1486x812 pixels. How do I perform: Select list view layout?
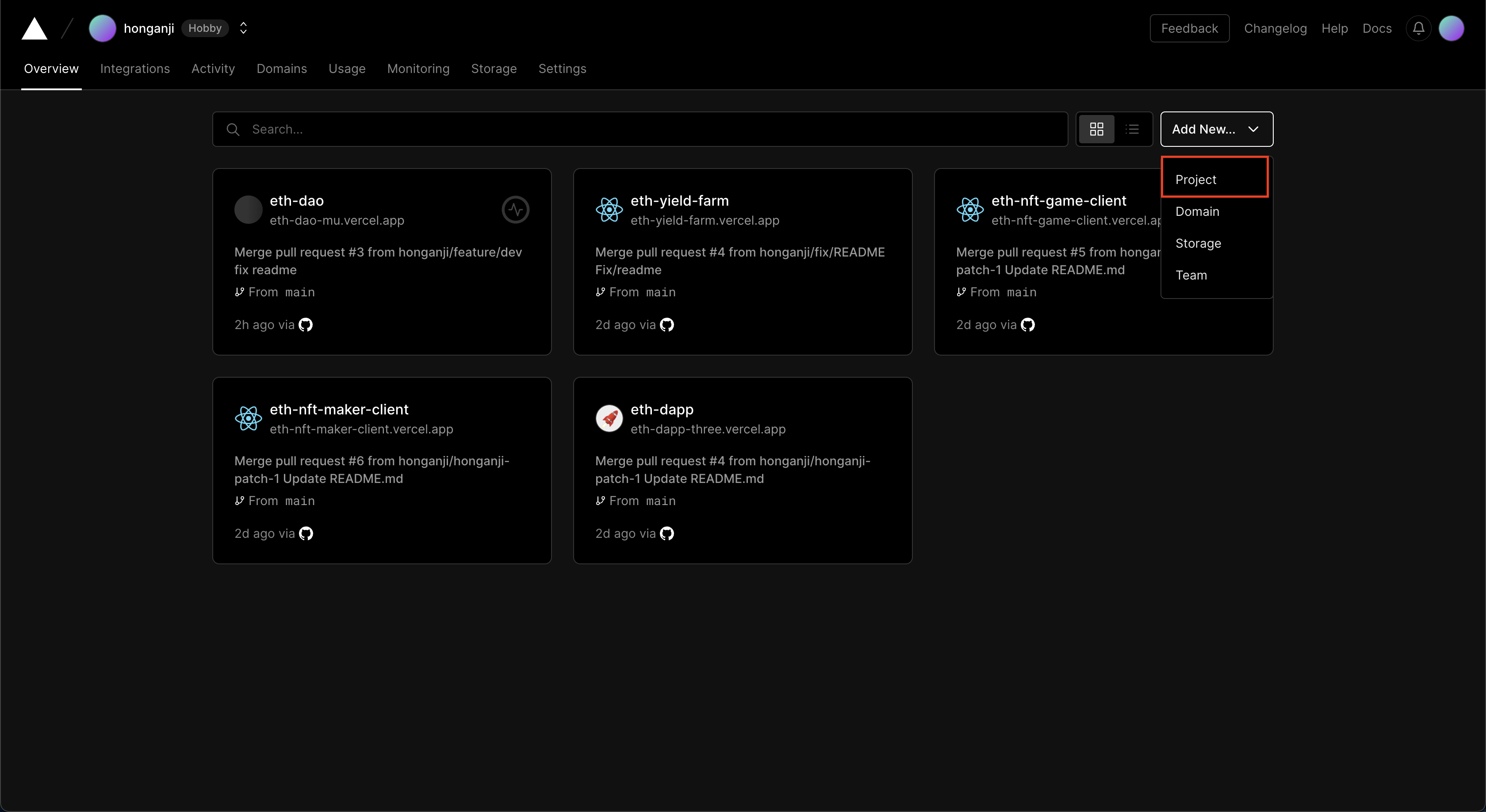tap(1132, 129)
